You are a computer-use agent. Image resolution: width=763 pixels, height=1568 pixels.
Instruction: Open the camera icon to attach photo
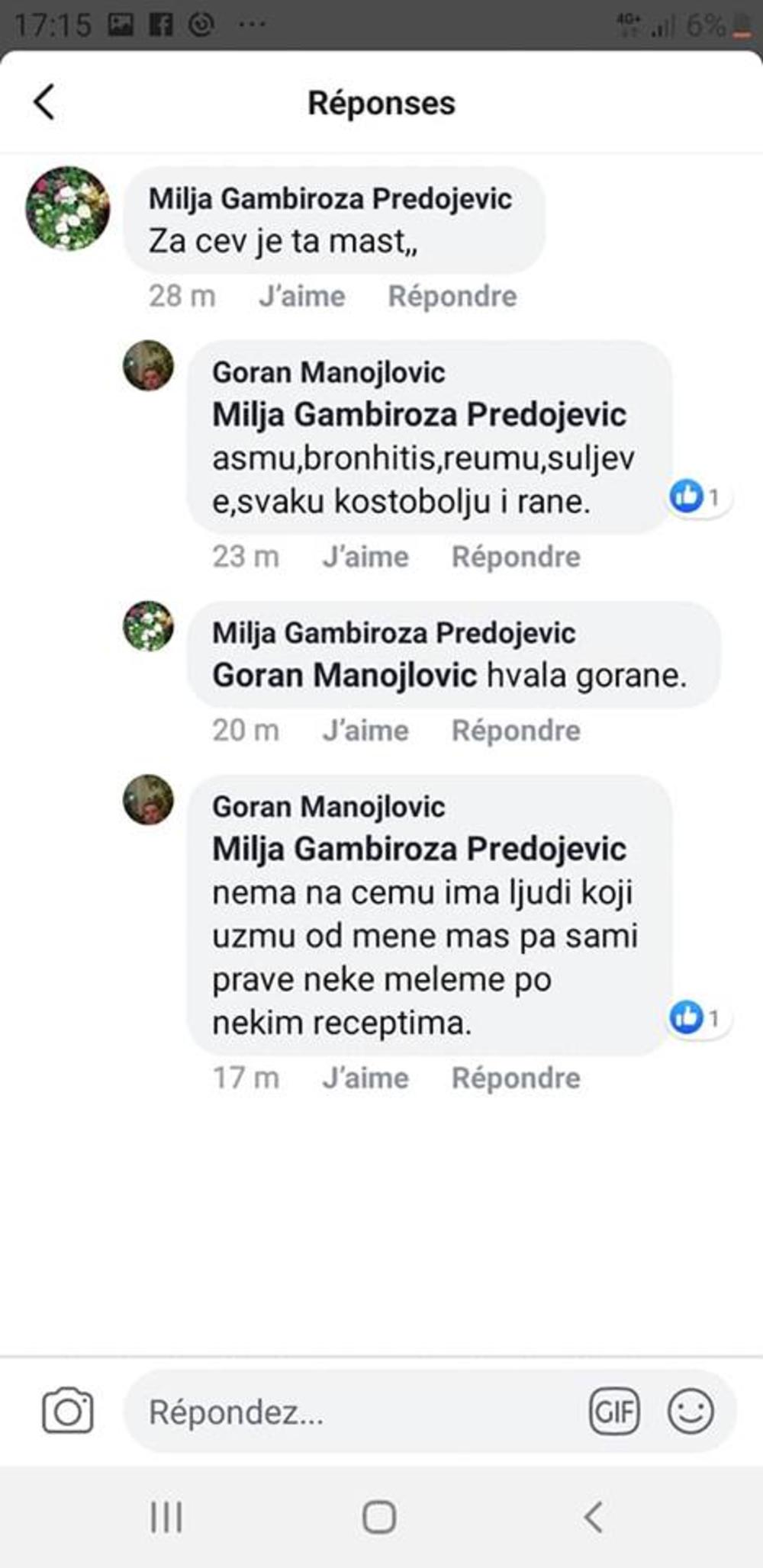coord(67,1412)
